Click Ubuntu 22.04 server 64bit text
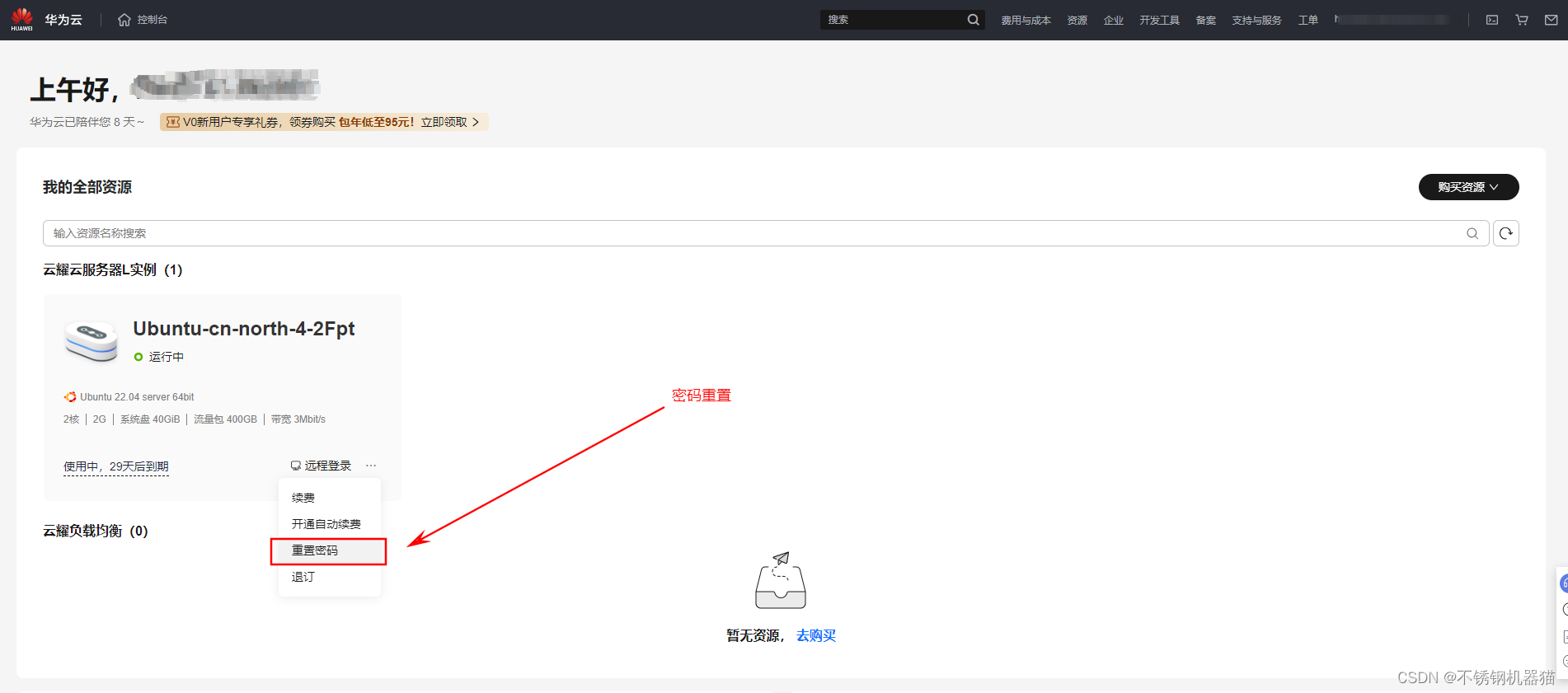This screenshot has height=693, width=1568. coord(137,397)
